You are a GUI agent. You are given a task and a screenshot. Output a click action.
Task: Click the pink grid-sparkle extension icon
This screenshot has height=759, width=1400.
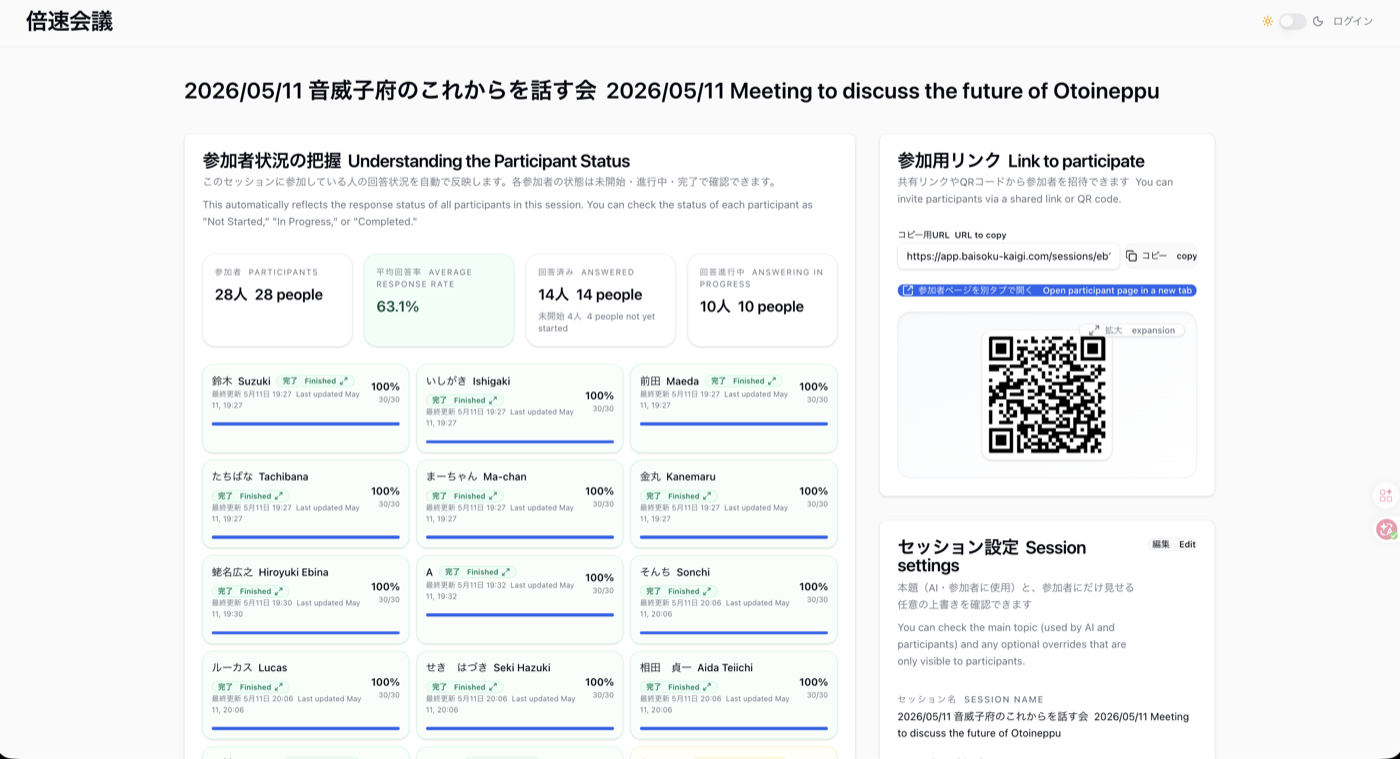pos(1385,495)
